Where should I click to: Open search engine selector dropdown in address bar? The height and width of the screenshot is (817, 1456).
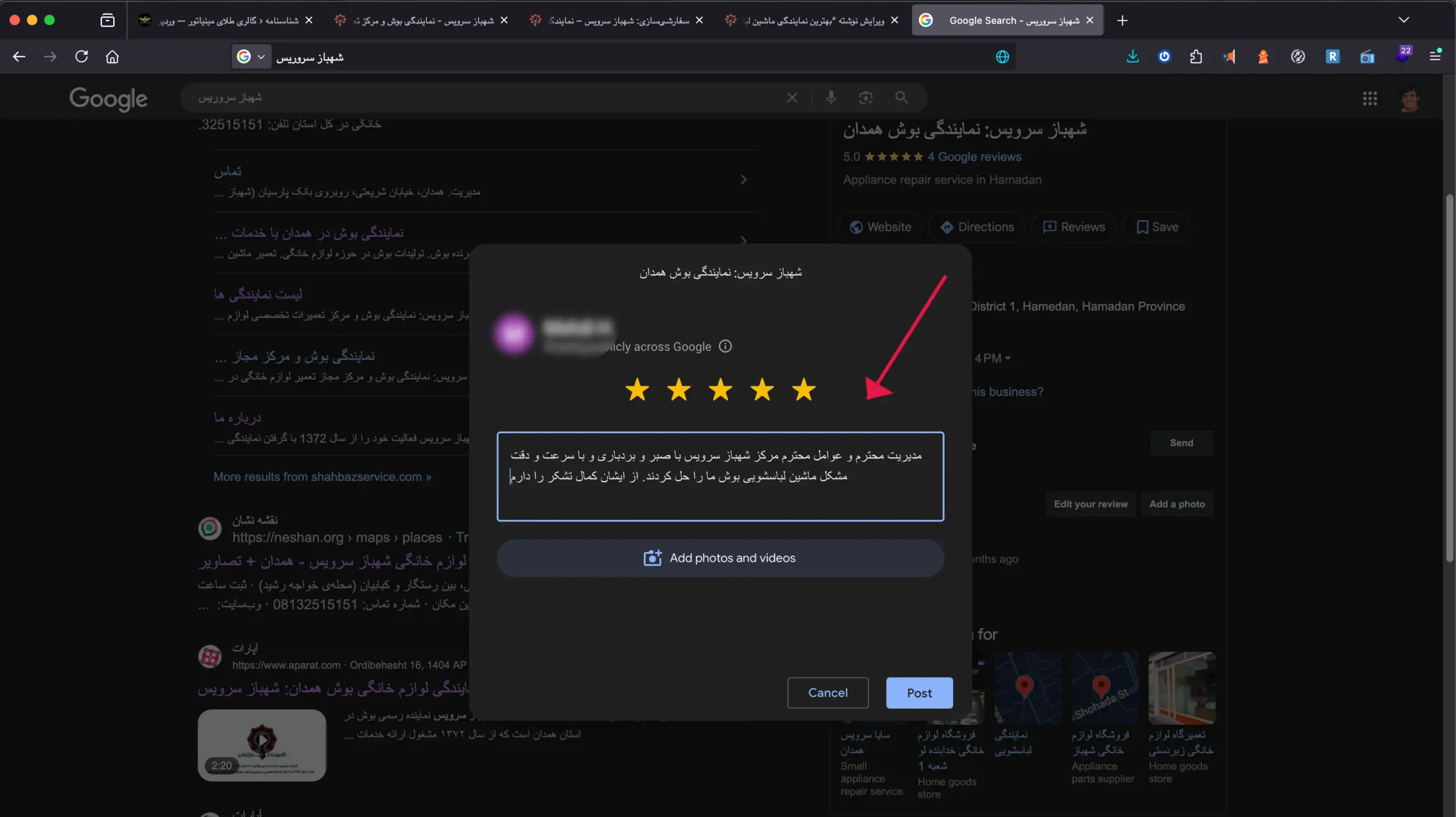point(251,57)
